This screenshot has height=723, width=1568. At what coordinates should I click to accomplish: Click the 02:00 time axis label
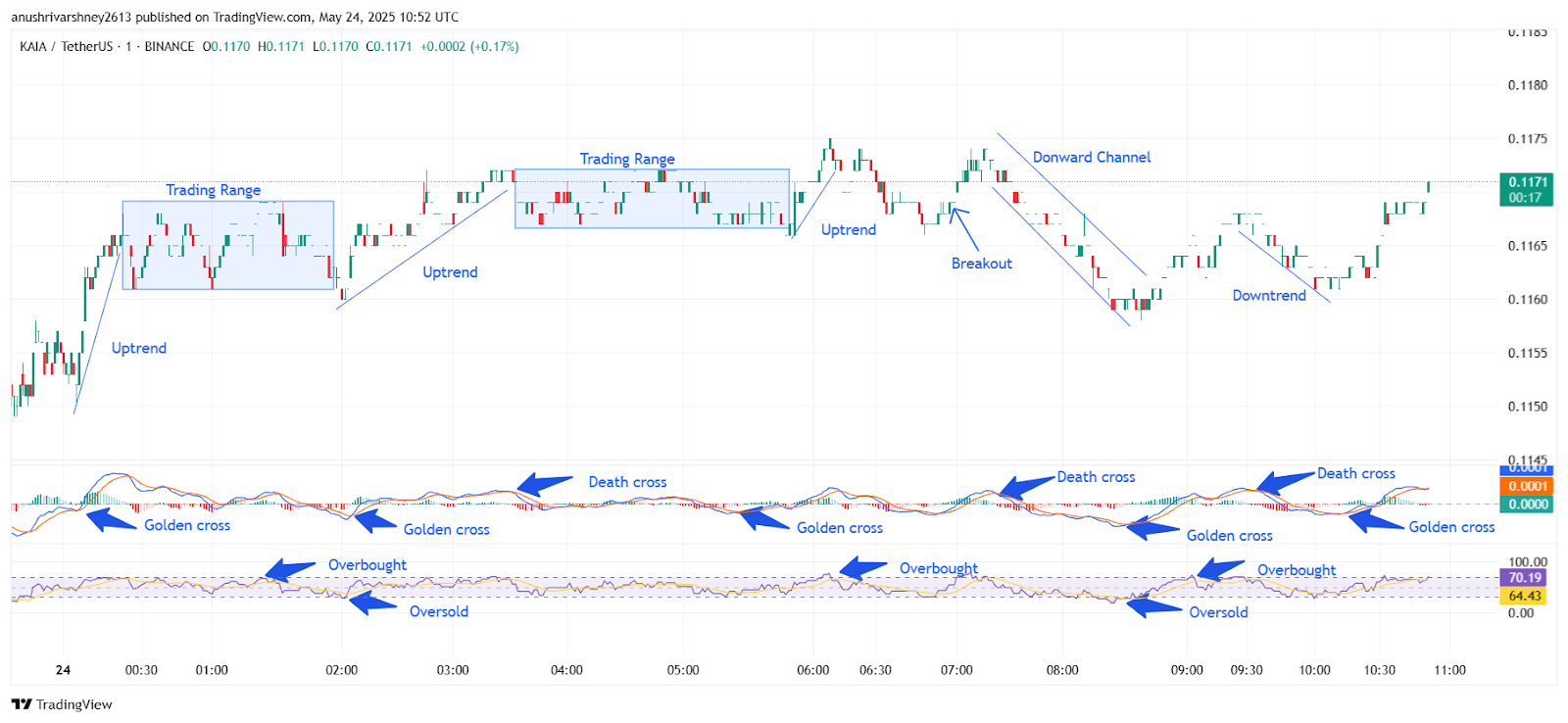(341, 670)
